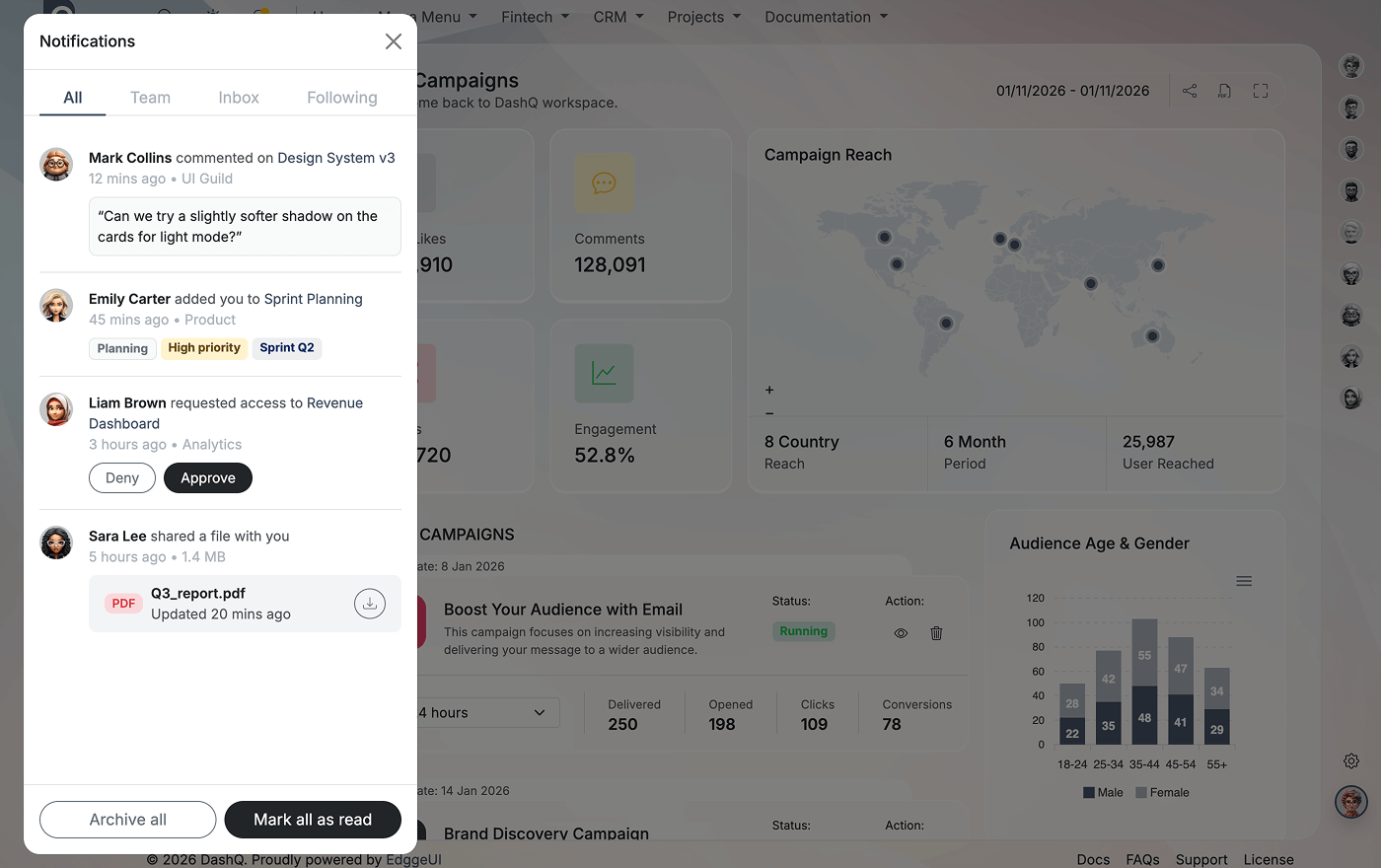Viewport: 1381px width, 868px height.
Task: Zoom in on the Campaign Reach map
Action: 768,390
